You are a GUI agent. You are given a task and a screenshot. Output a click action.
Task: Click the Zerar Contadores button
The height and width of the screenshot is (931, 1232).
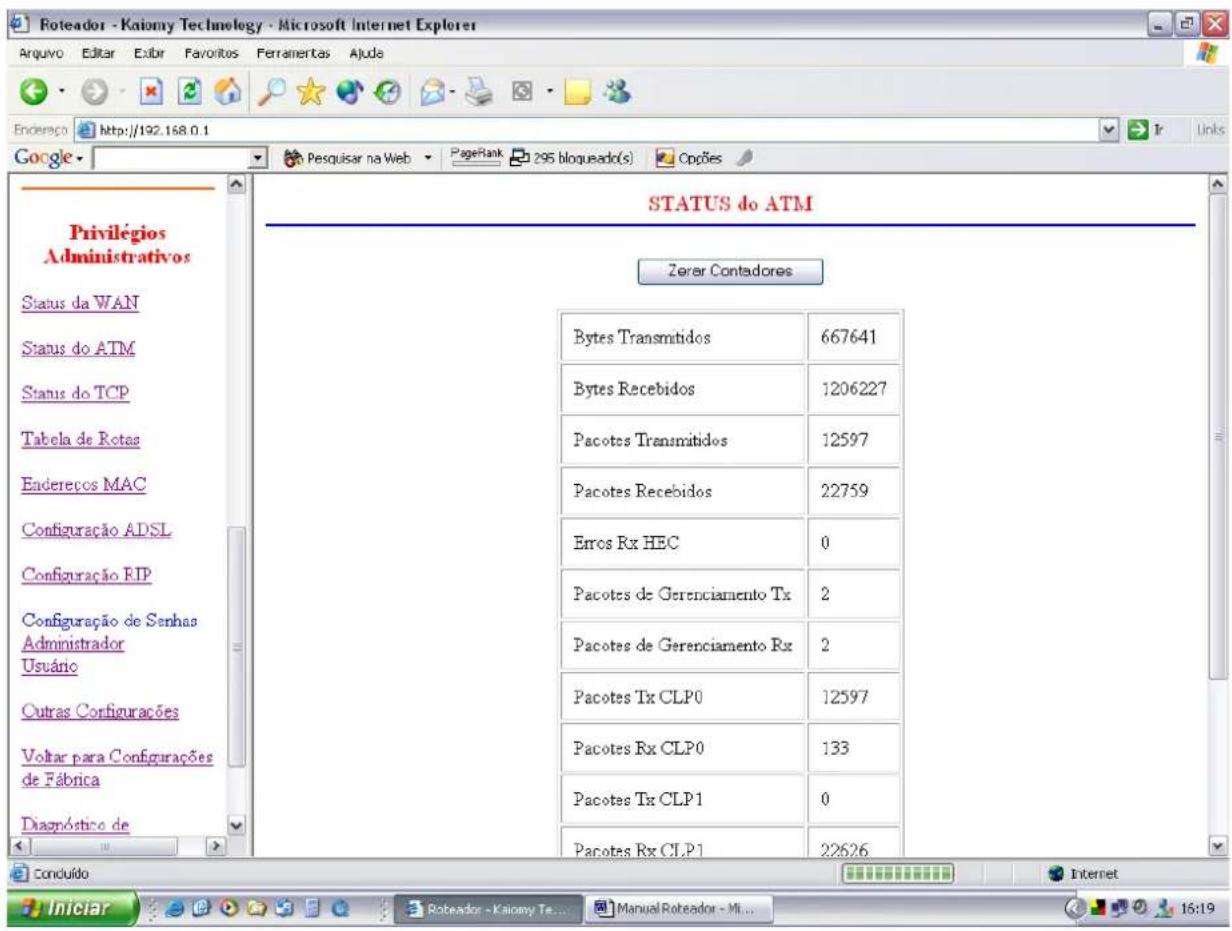tap(730, 272)
